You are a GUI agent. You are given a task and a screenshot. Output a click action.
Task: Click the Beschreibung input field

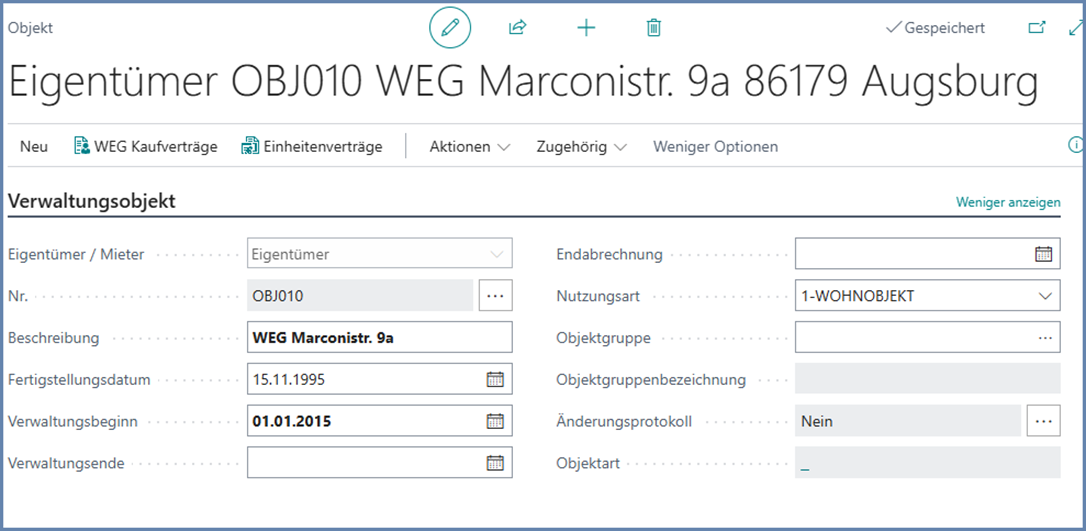tap(379, 338)
